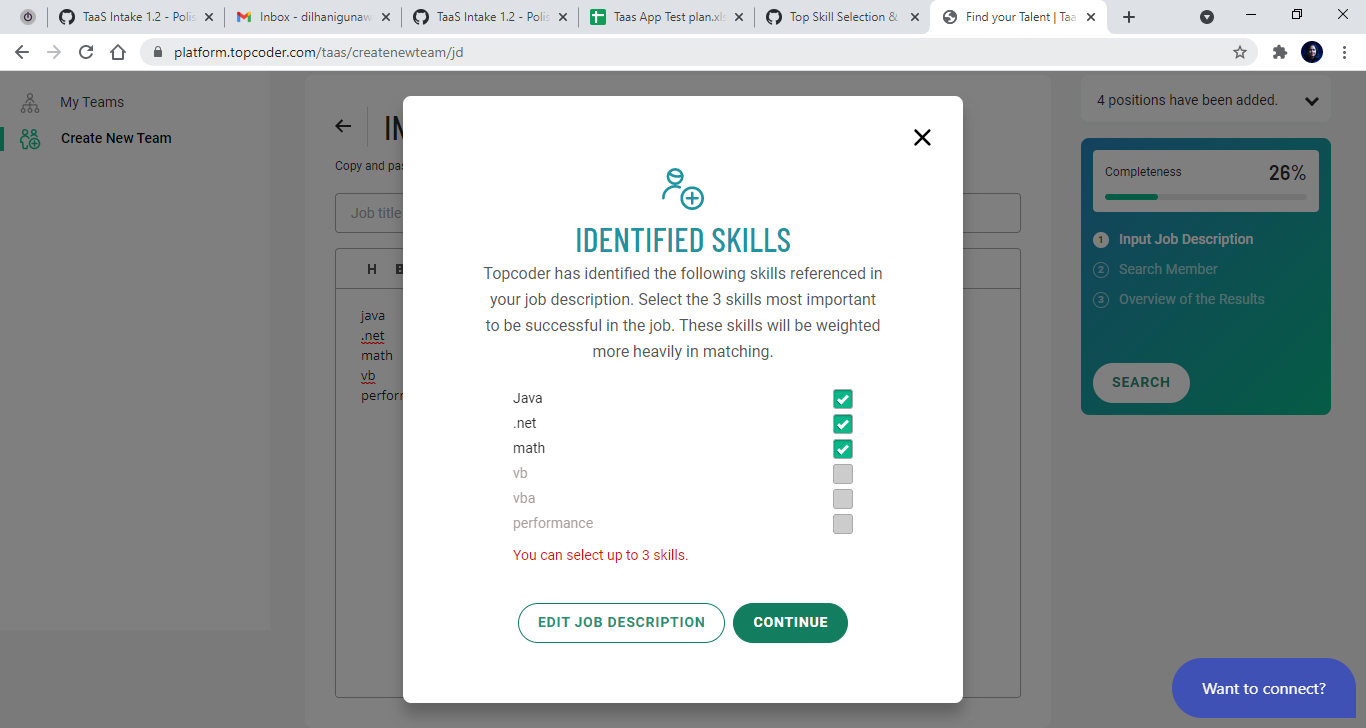Click the Search button in side panel
This screenshot has height=728, width=1366.
(x=1141, y=382)
